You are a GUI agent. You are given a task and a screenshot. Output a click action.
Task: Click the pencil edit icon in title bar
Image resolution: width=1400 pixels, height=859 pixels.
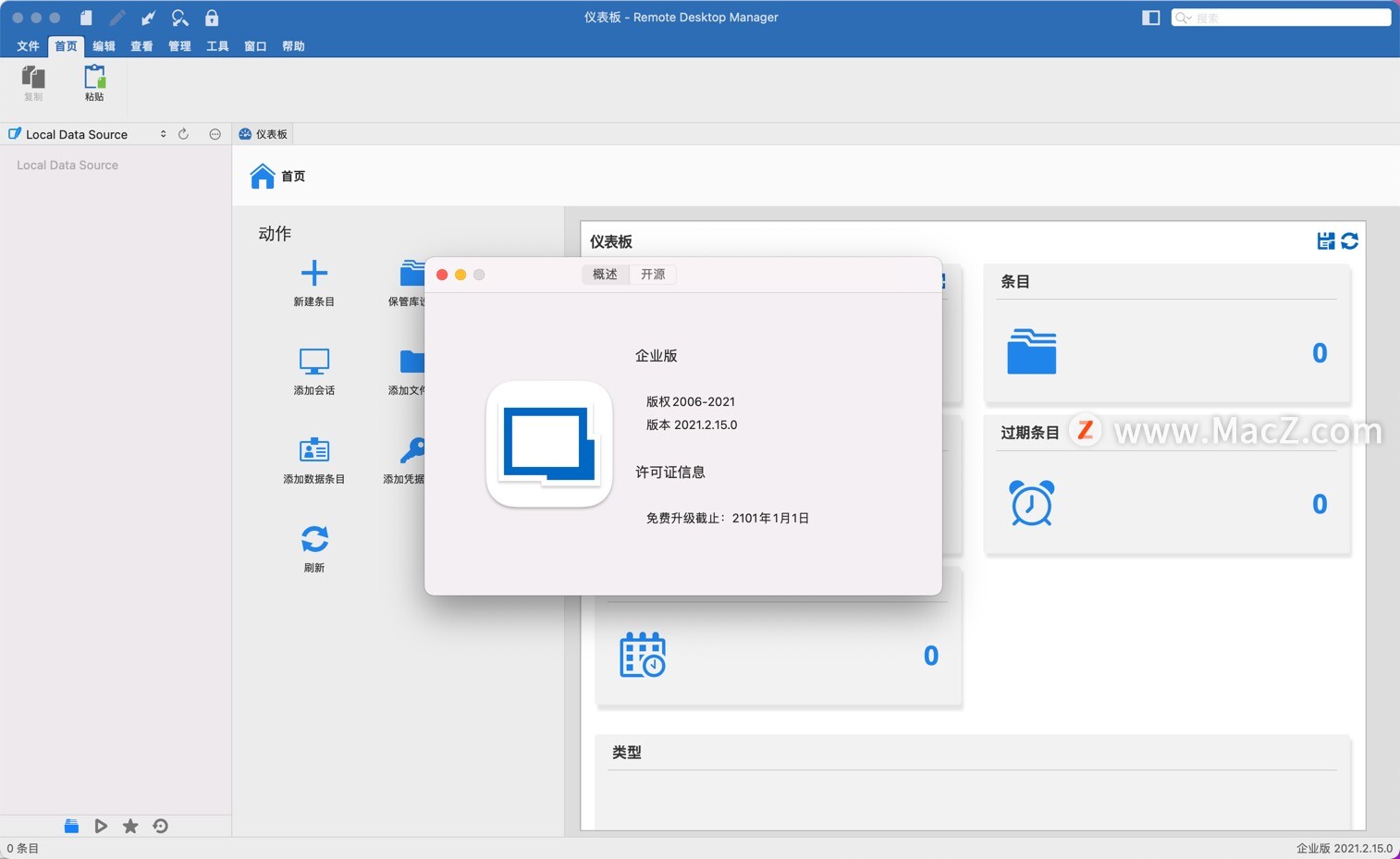(117, 18)
